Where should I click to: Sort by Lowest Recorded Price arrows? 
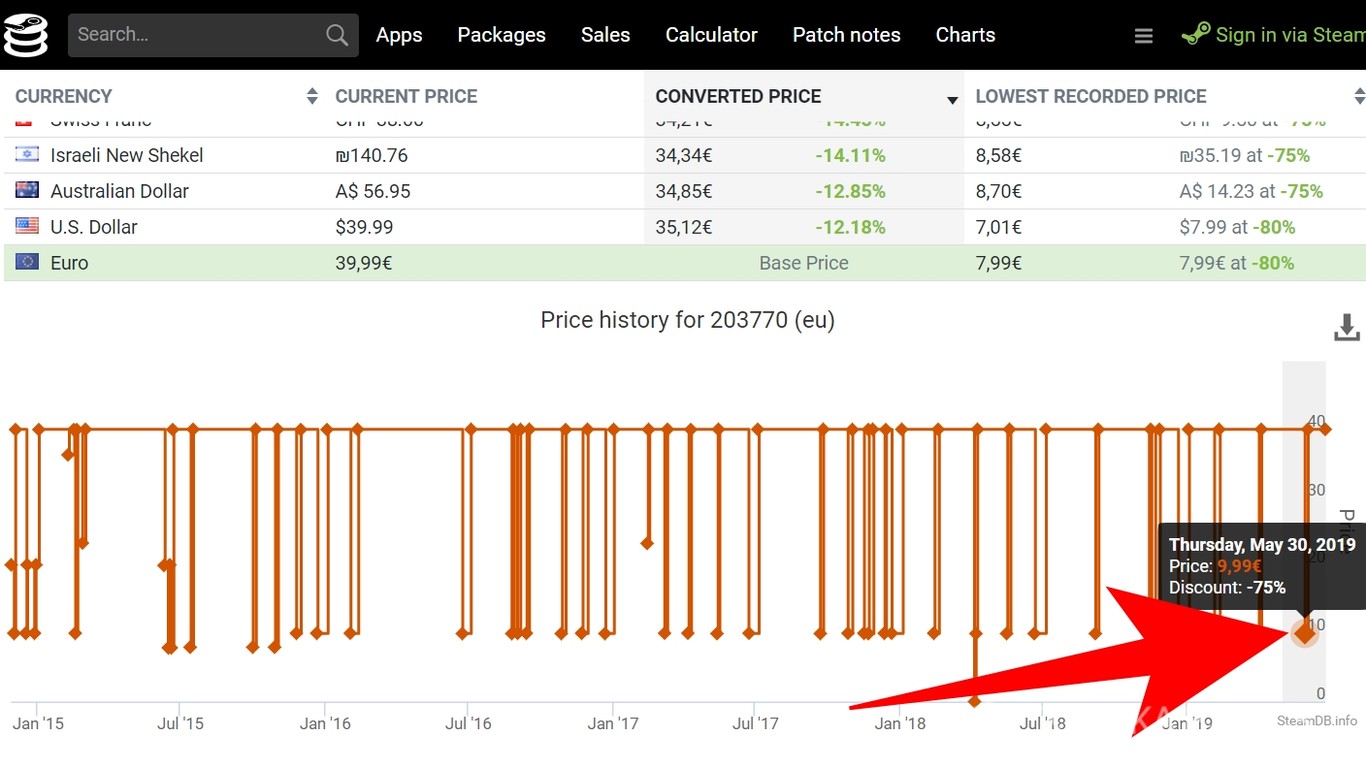[1359, 96]
